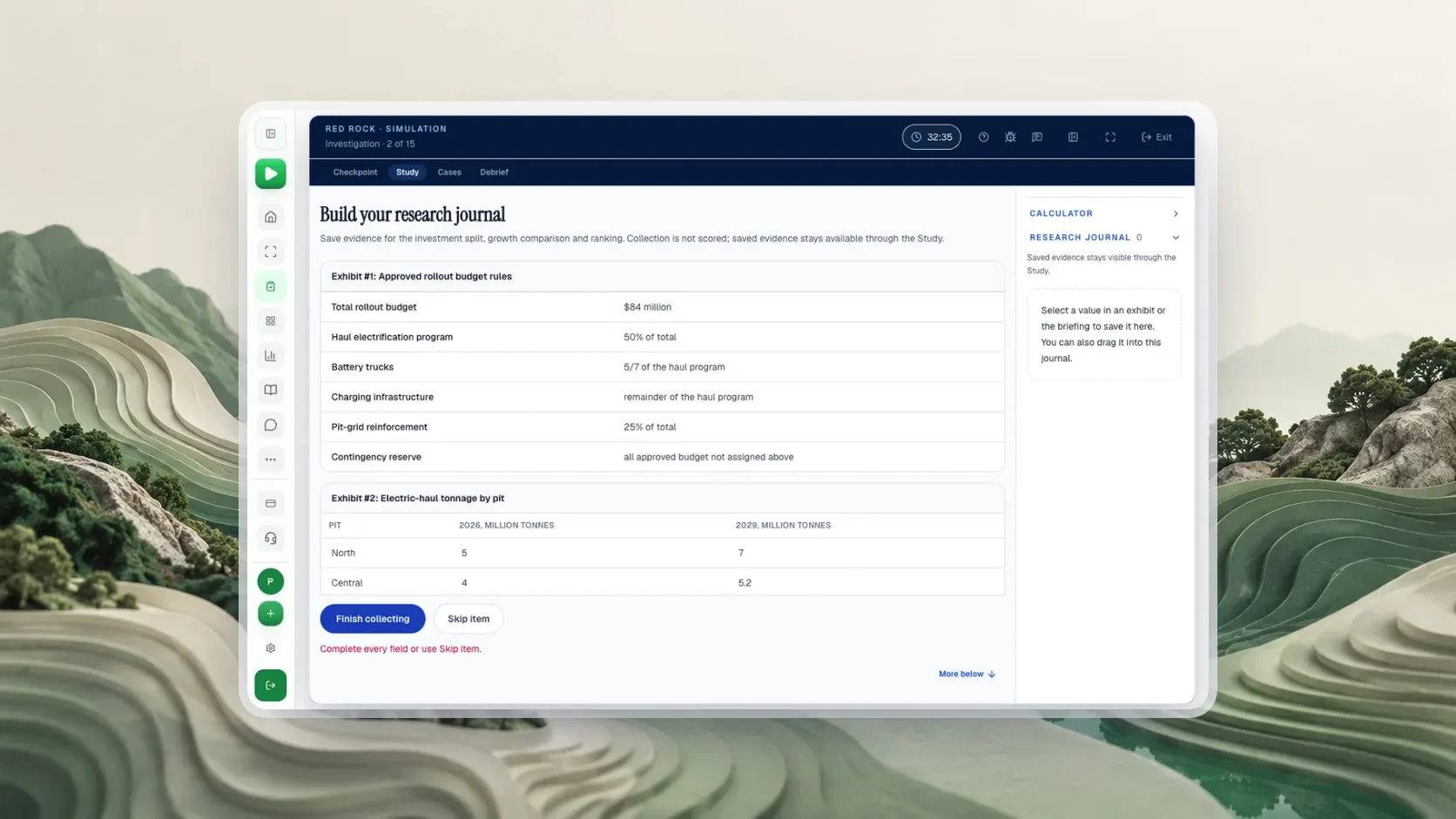Toggle fullscreen mode icon in header

point(1110,137)
